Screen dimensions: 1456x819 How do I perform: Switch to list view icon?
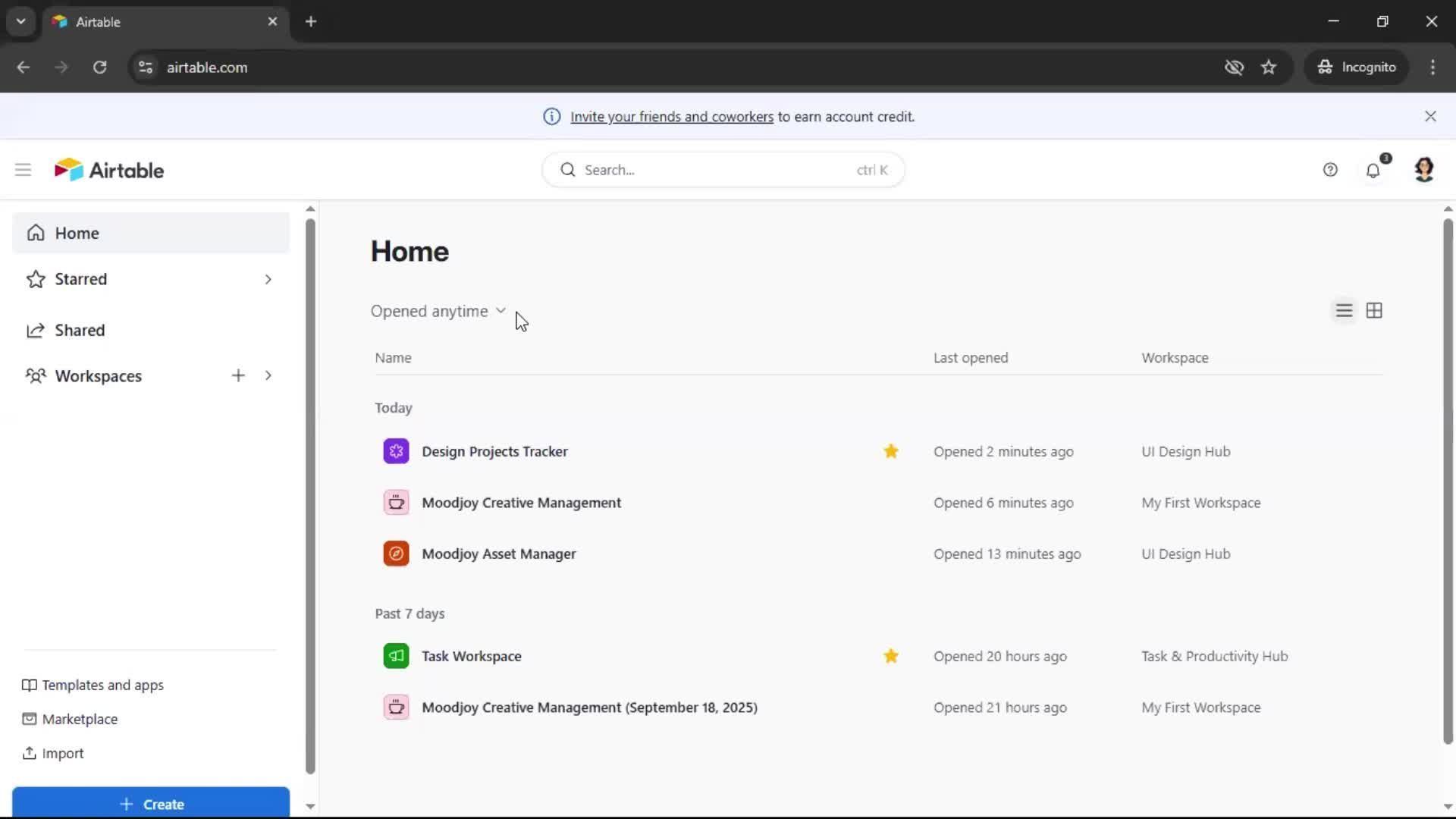[1344, 311]
